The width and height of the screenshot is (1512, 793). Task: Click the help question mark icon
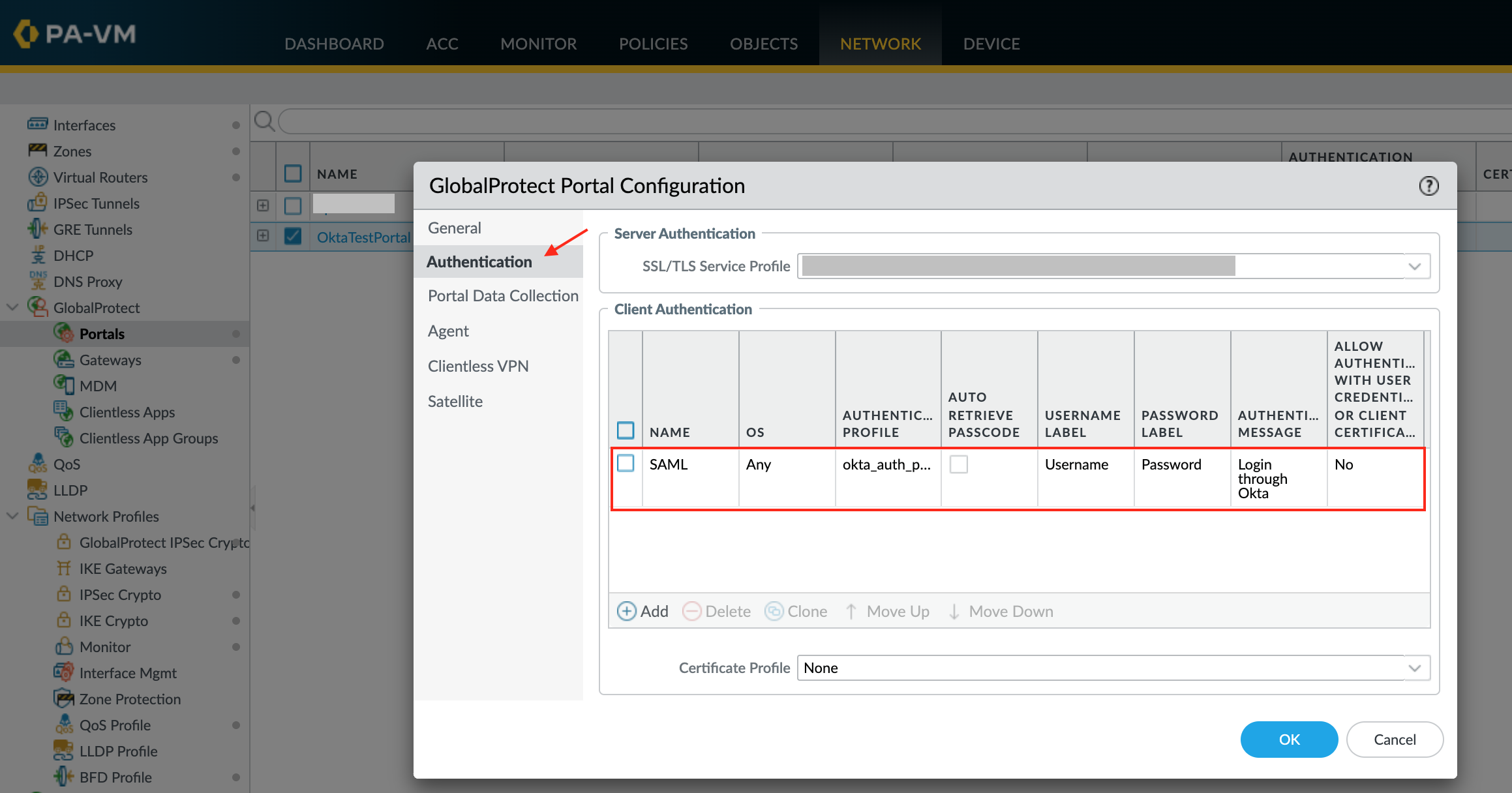pyautogui.click(x=1429, y=186)
